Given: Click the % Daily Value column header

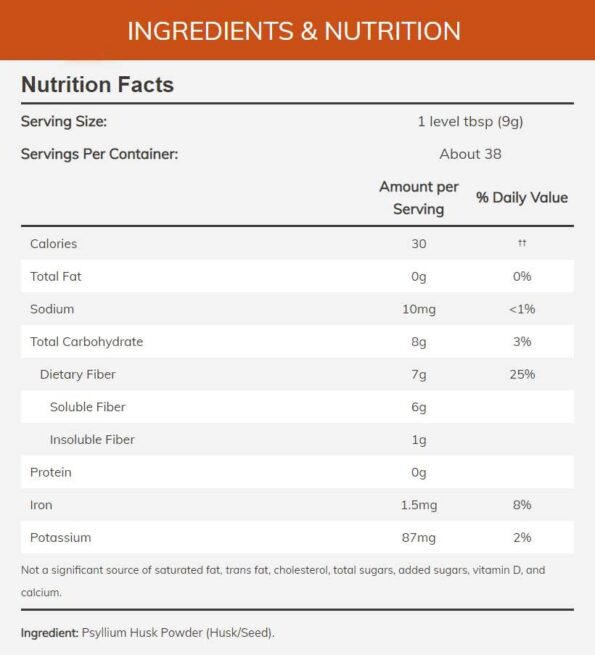Looking at the screenshot, I should pos(522,198).
